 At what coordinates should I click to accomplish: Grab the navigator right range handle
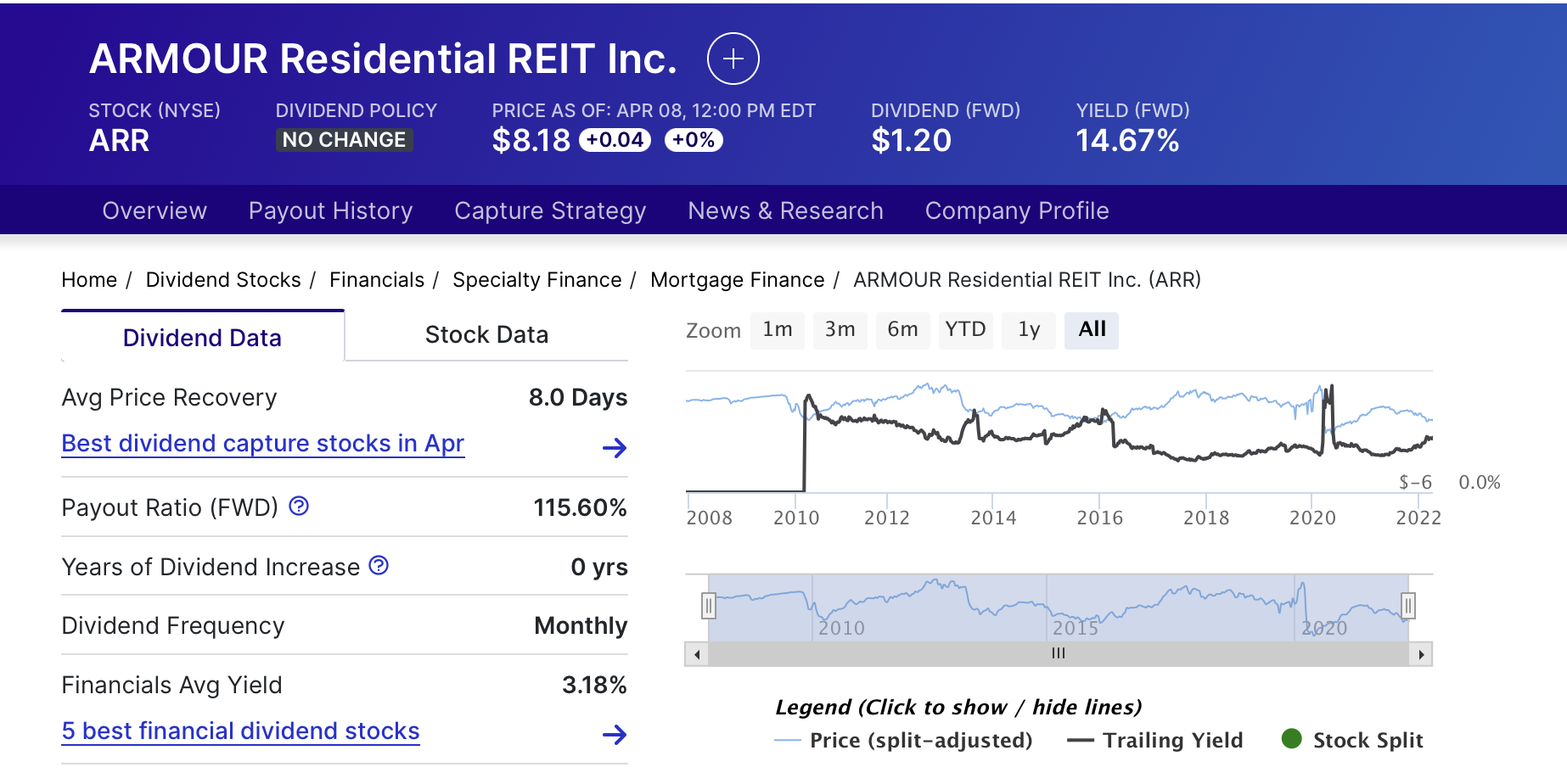[1408, 606]
